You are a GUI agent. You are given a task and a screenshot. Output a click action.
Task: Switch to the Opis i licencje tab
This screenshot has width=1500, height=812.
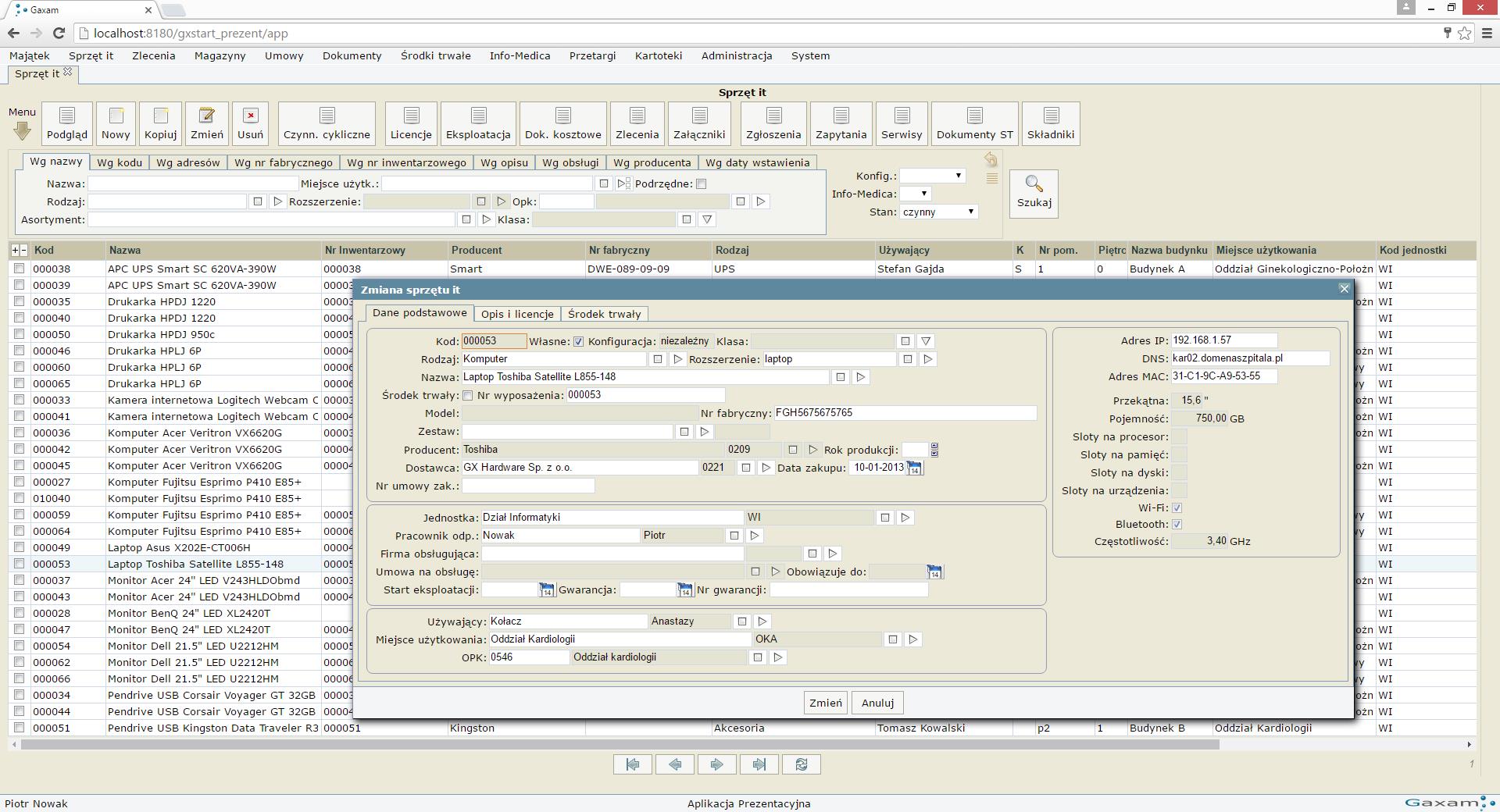(517, 314)
